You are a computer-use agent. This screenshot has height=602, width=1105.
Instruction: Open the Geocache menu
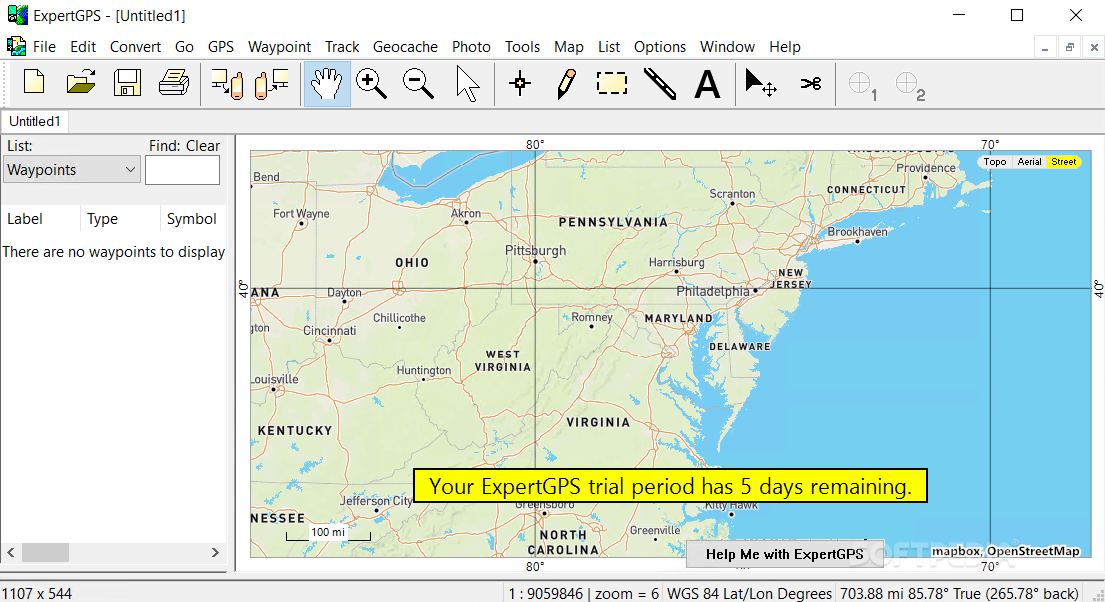[x=405, y=47]
